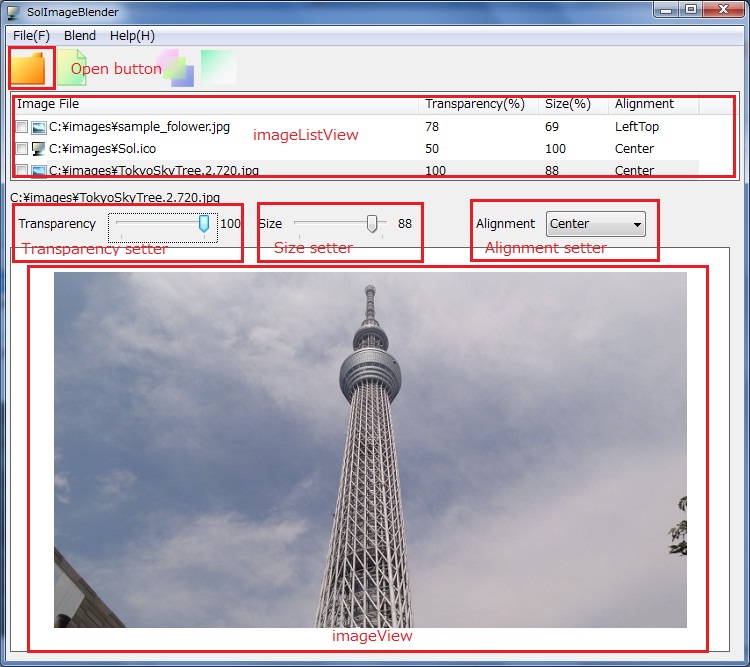Click the Size slider thumb
Viewport: 750px width, 667px height.
tap(372, 223)
